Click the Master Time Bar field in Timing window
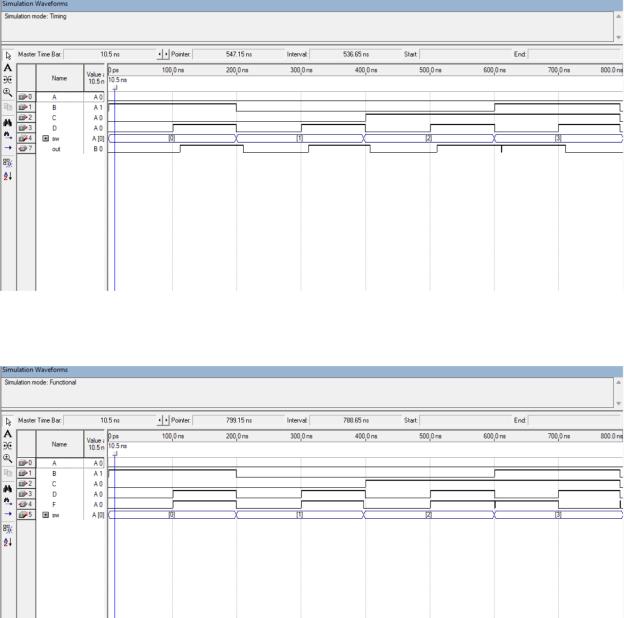 (110, 54)
